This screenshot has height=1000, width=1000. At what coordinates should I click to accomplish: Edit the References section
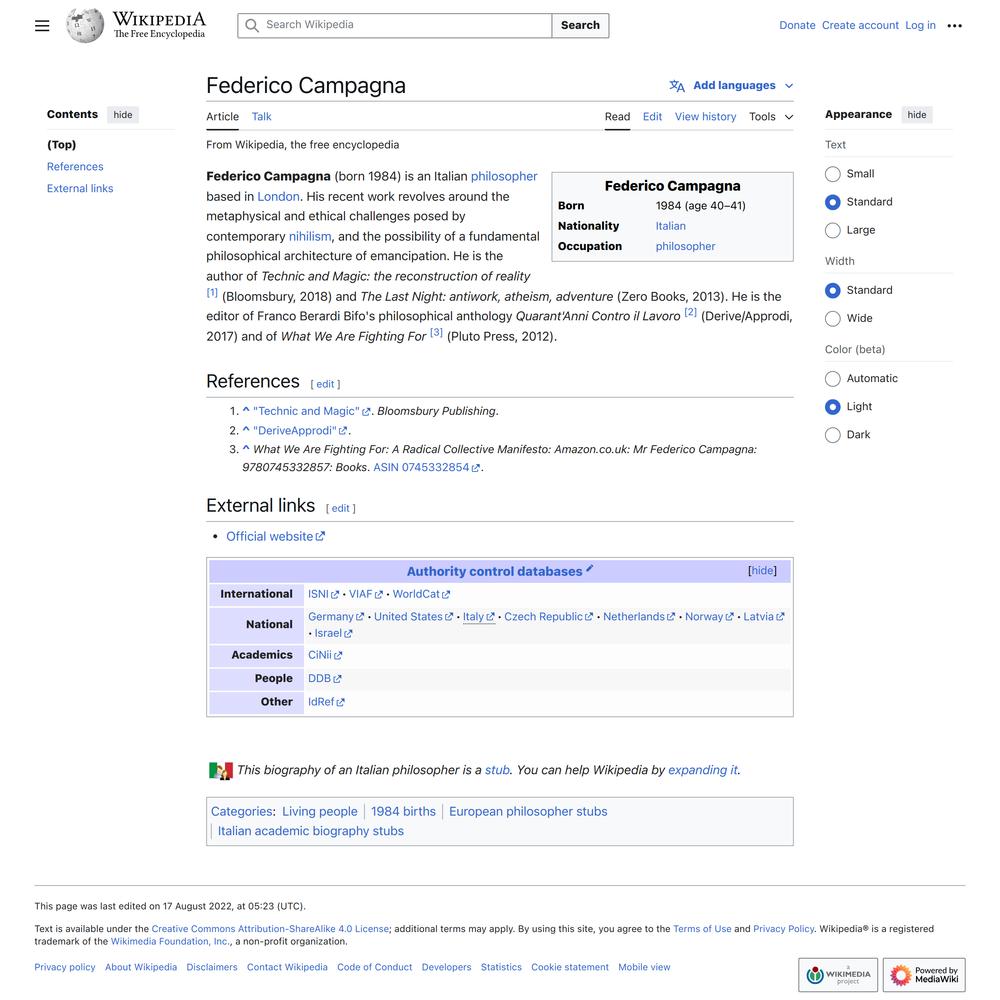pyautogui.click(x=325, y=384)
